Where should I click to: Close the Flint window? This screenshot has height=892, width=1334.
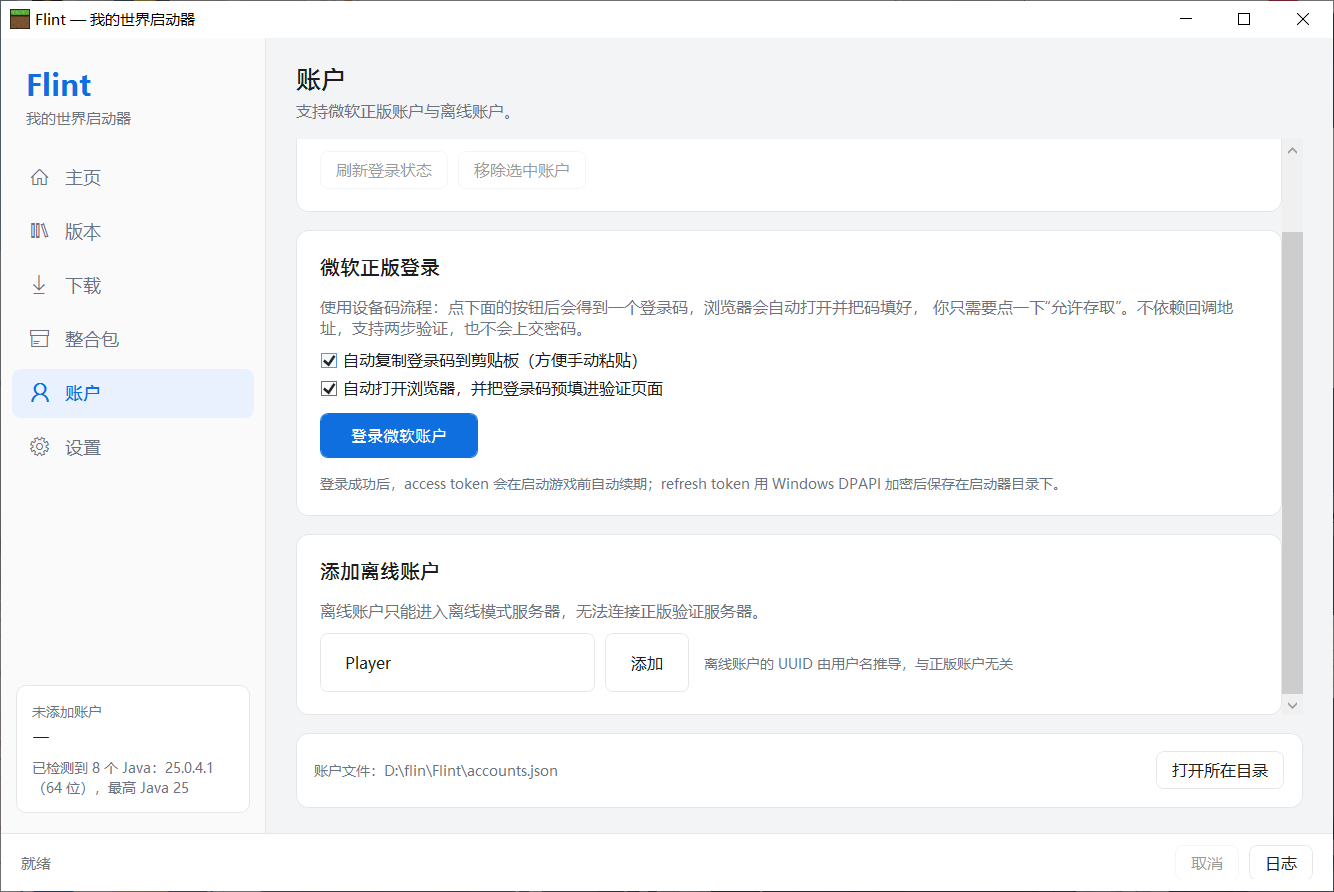pyautogui.click(x=1303, y=19)
